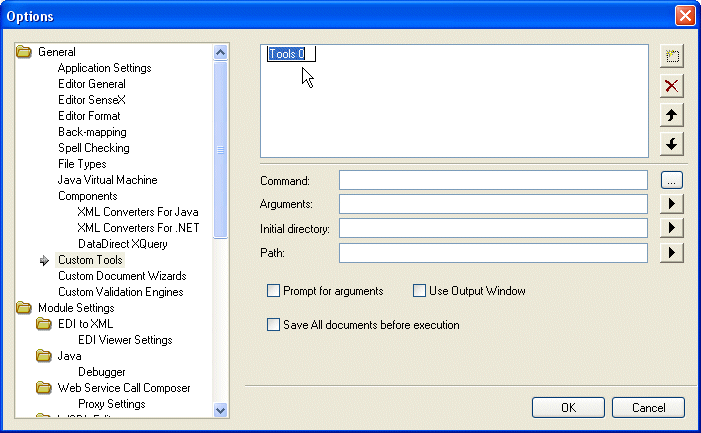Open the Arguments macro arrow menu
Image resolution: width=701 pixels, height=433 pixels.
click(x=672, y=204)
